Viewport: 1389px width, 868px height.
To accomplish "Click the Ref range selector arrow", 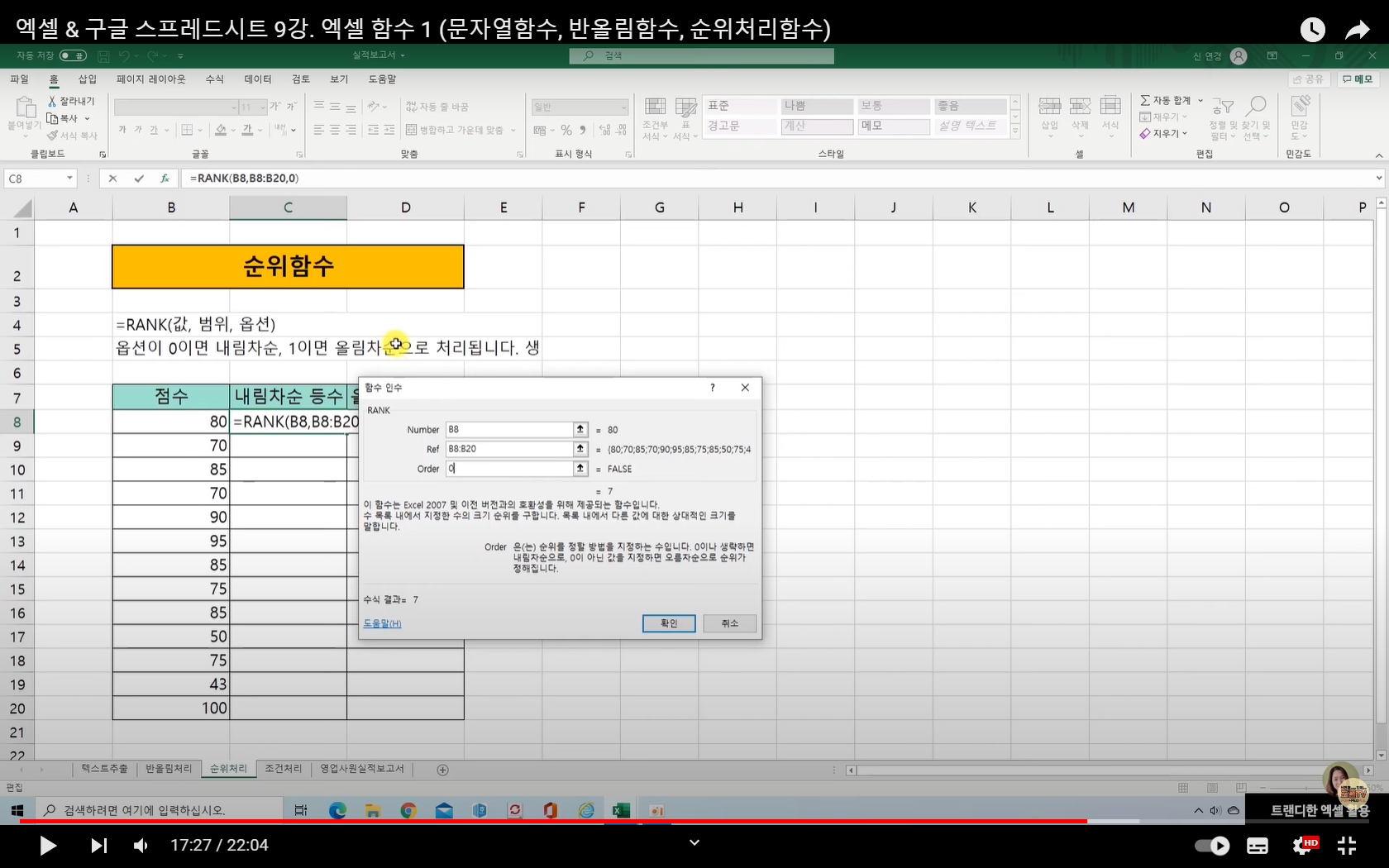I will (580, 449).
